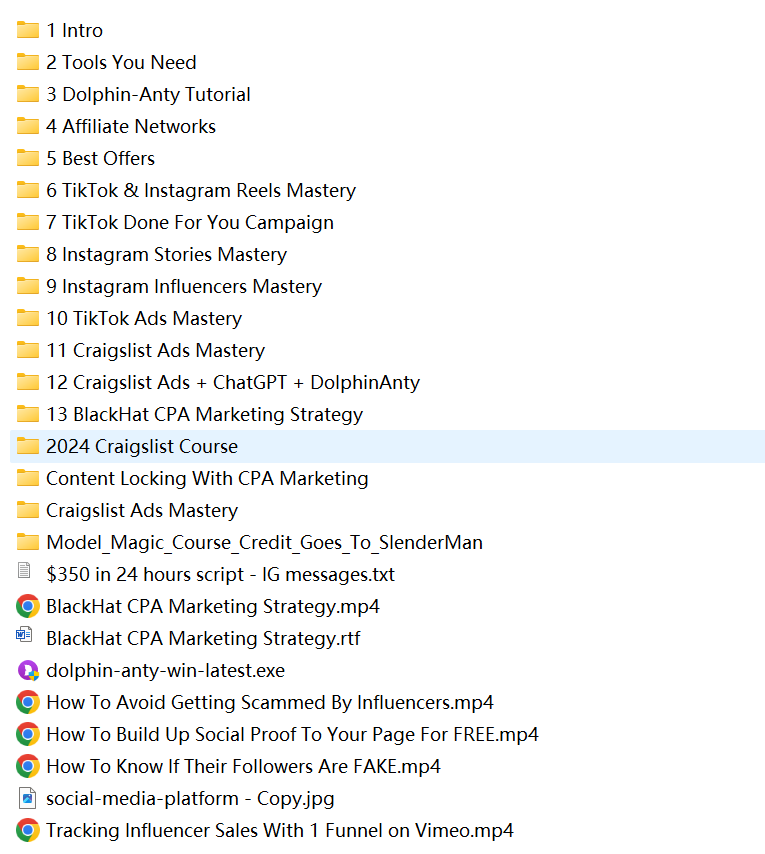The image size is (765, 854).
Task: Select '4 Affiliate Networks' folder name
Action: click(x=131, y=126)
